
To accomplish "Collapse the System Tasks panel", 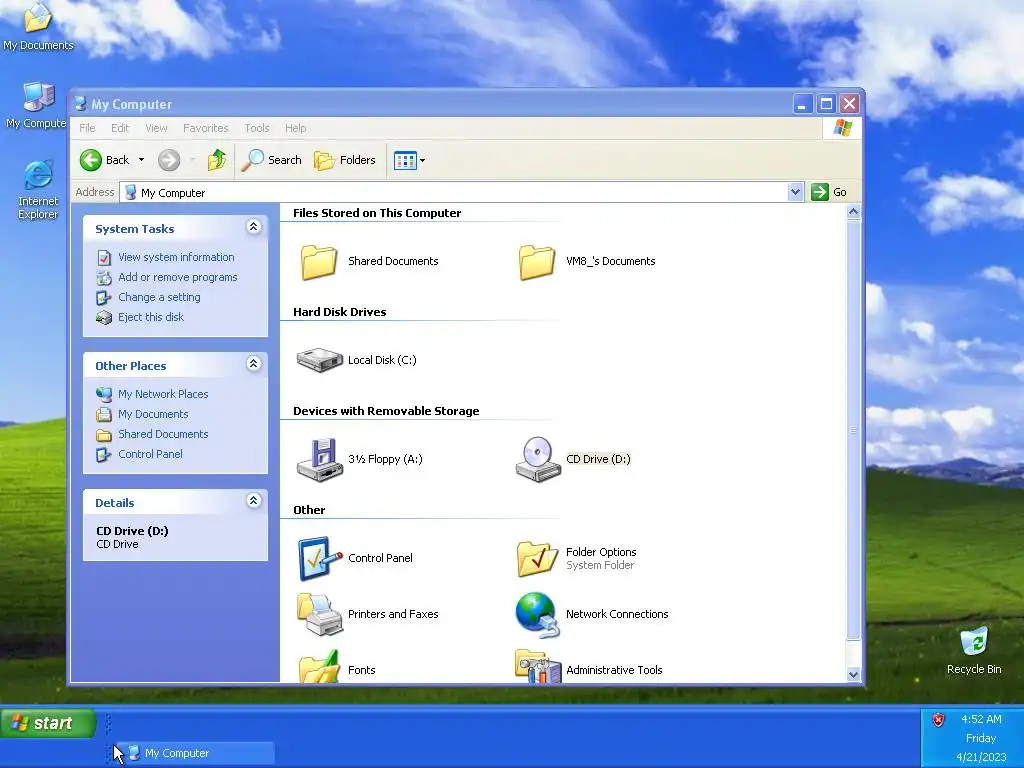I will click(253, 227).
